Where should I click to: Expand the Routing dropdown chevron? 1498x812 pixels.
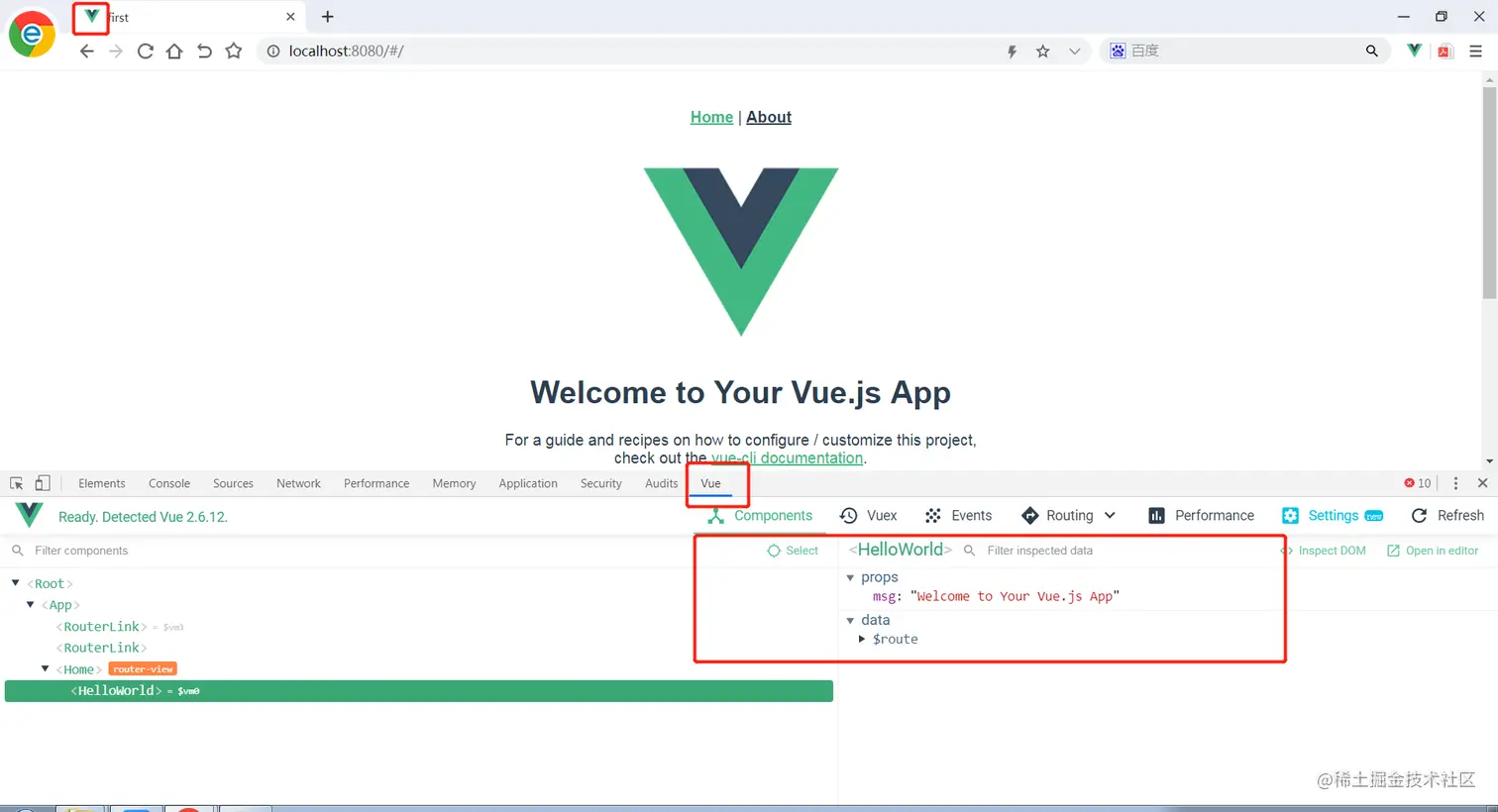point(1110,516)
